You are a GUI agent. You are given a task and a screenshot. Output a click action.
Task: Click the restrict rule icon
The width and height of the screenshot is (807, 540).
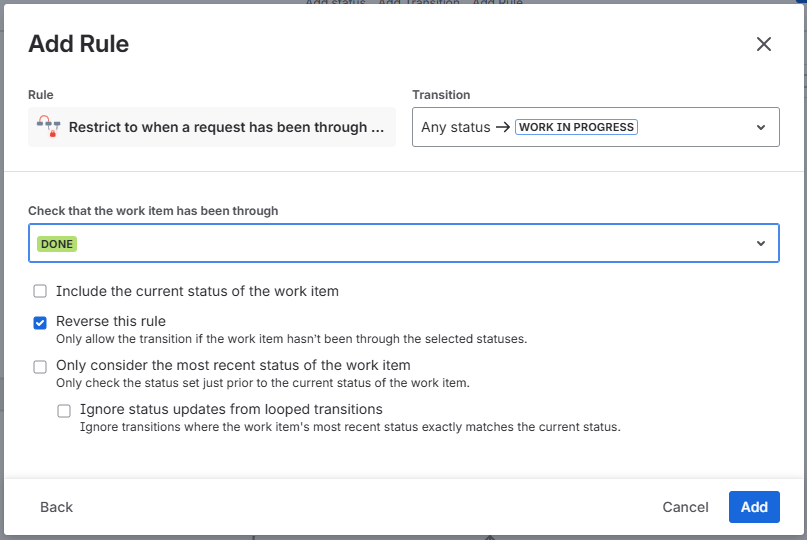click(x=47, y=127)
